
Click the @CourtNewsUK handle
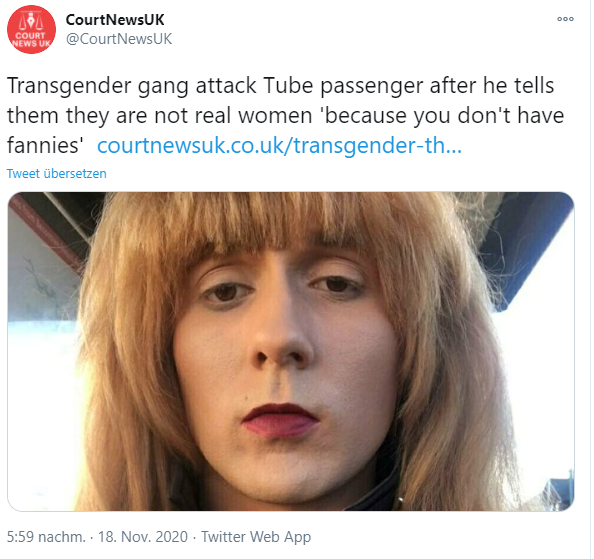(x=119, y=39)
